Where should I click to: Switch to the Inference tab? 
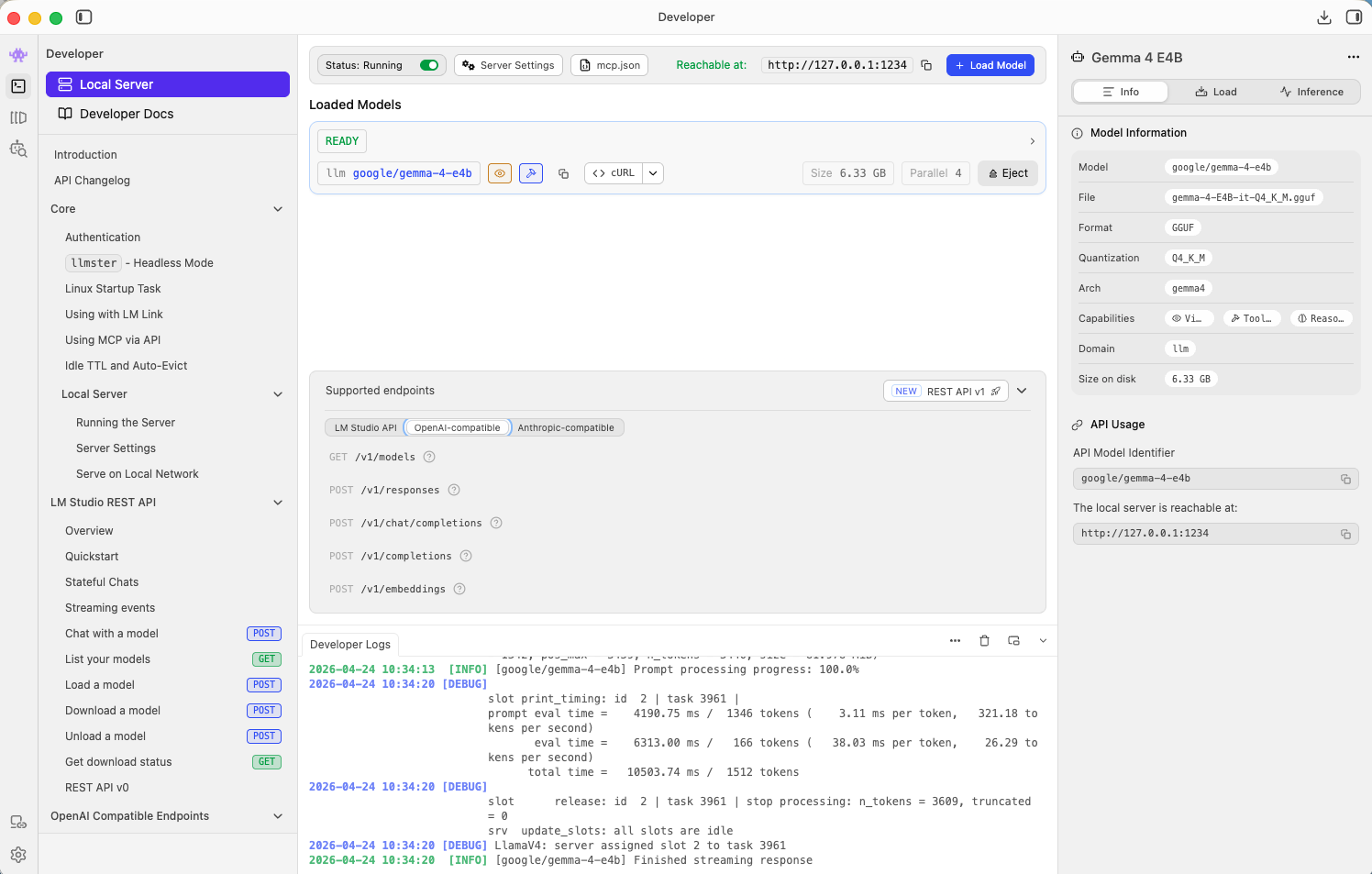pyautogui.click(x=1311, y=92)
